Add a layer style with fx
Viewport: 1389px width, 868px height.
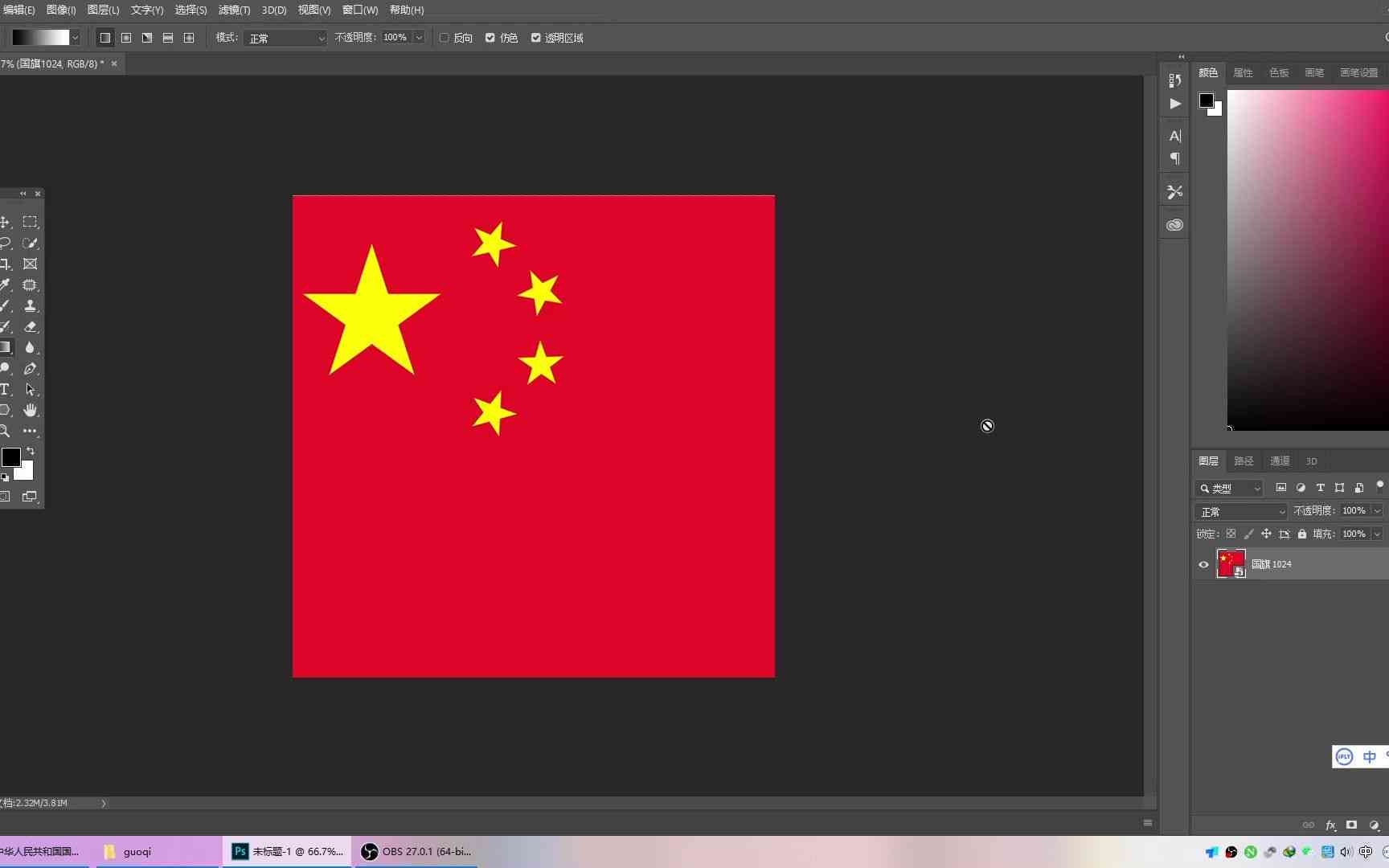pos(1331,825)
